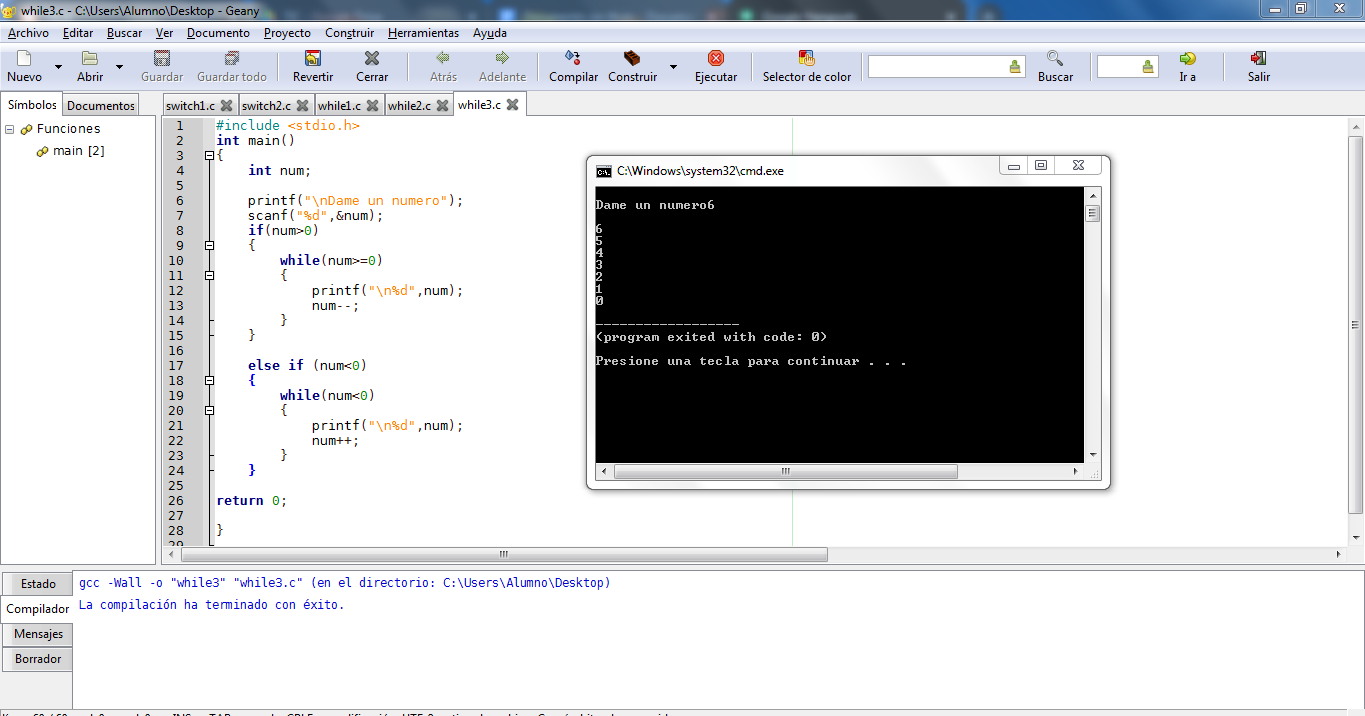Show the Mensajes tab
The image size is (1365, 716).
[x=38, y=634]
